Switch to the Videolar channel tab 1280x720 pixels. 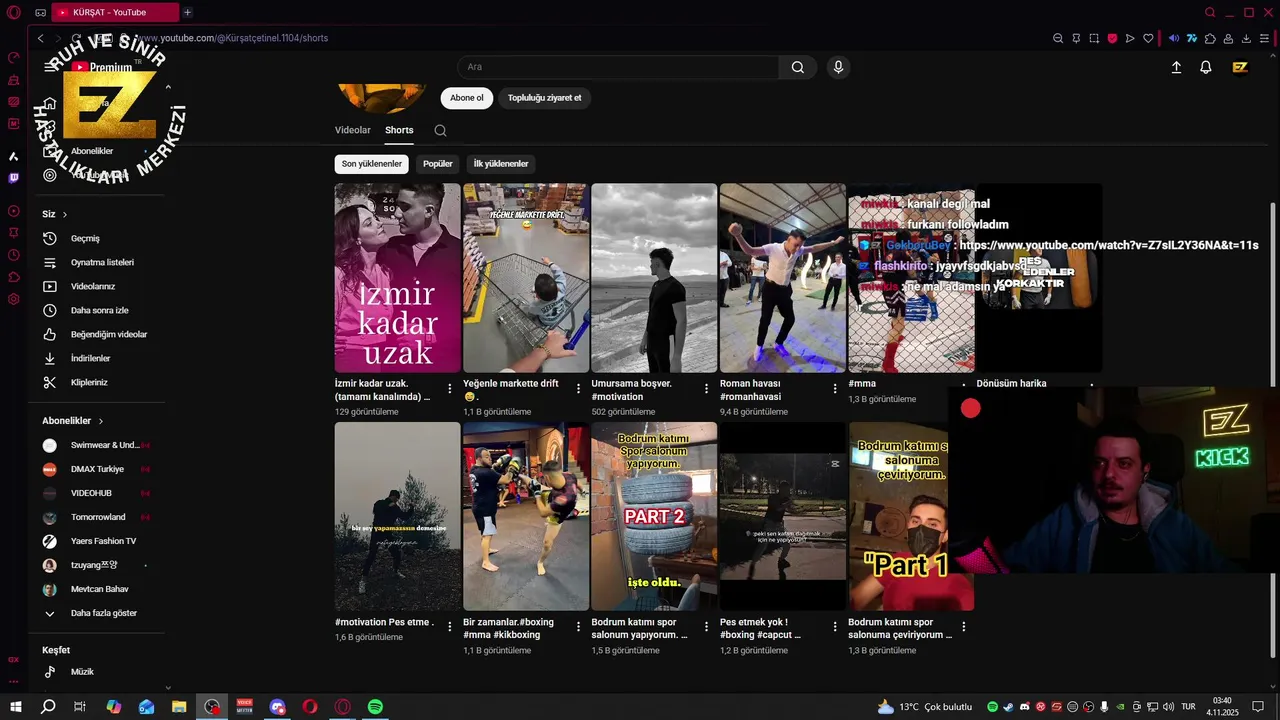click(x=352, y=130)
